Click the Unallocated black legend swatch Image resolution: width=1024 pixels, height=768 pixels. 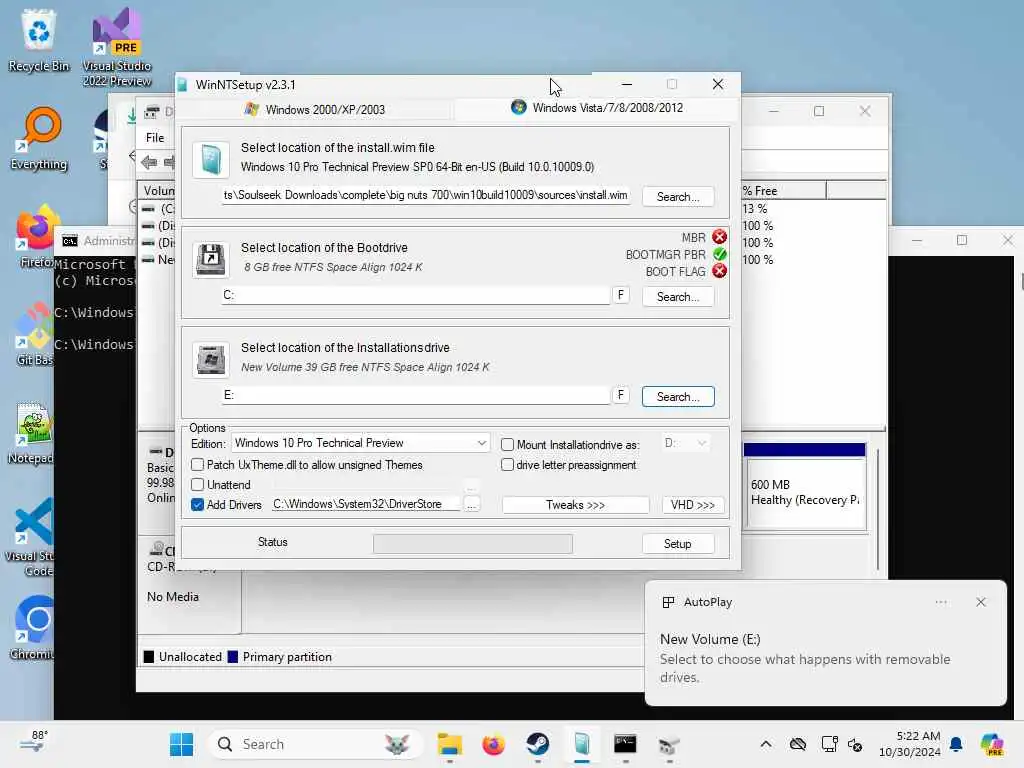tap(149, 657)
